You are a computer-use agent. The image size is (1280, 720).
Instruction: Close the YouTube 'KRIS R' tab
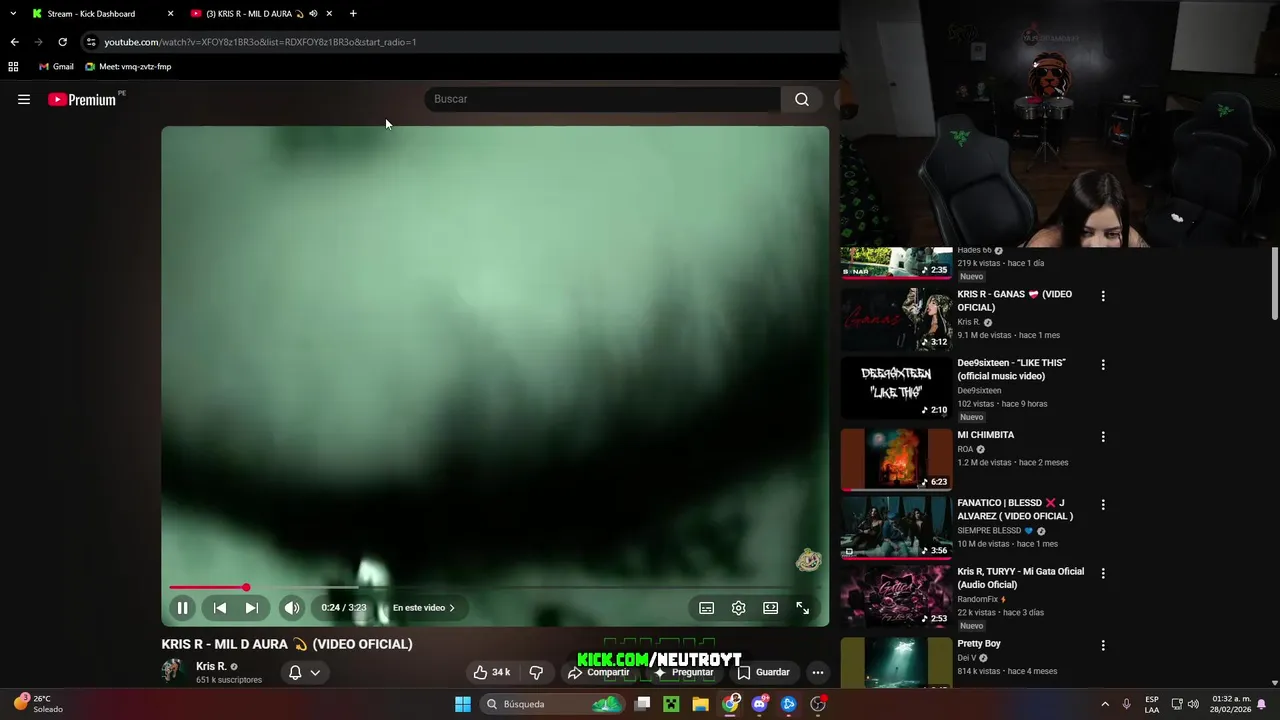[329, 14]
